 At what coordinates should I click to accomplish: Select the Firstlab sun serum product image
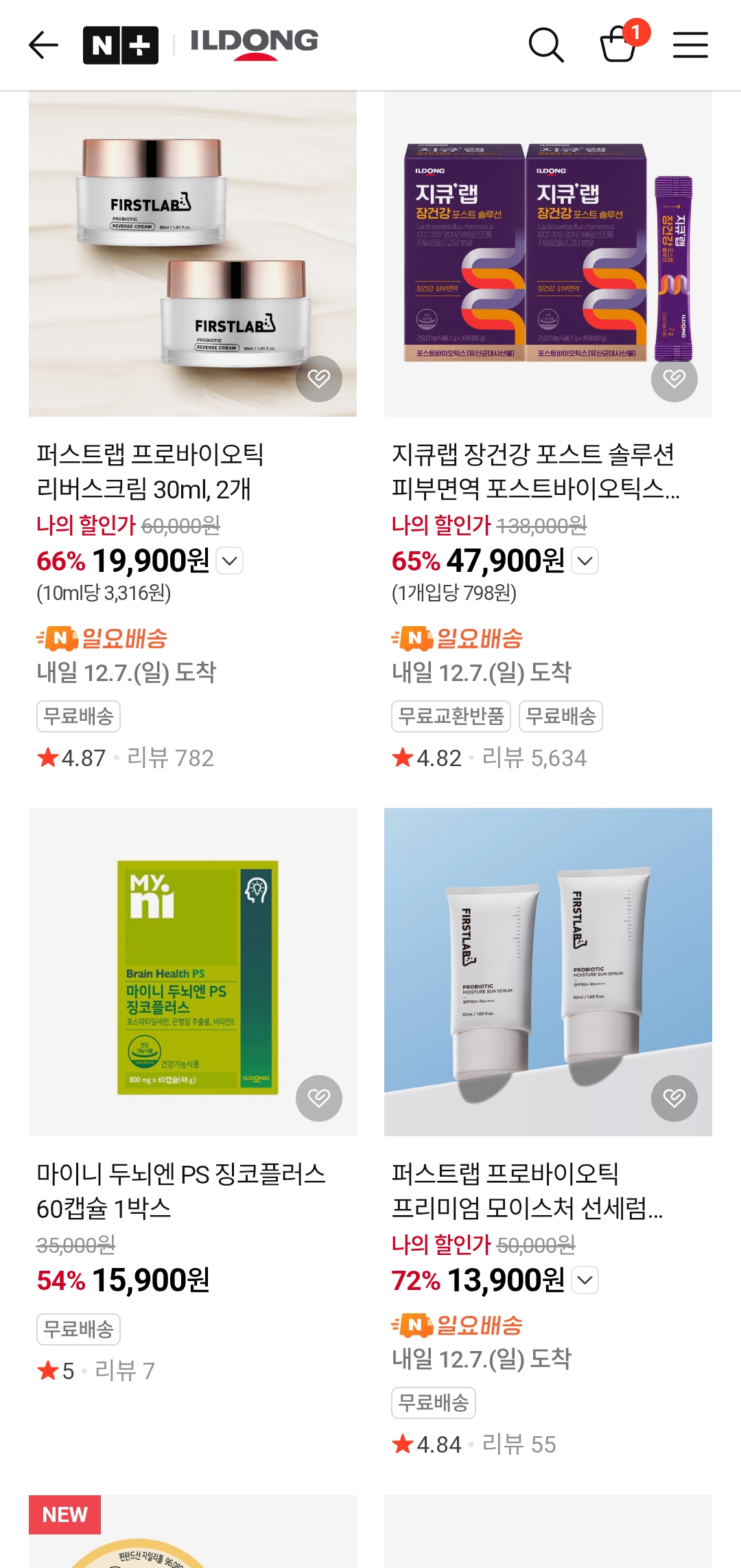(x=548, y=972)
